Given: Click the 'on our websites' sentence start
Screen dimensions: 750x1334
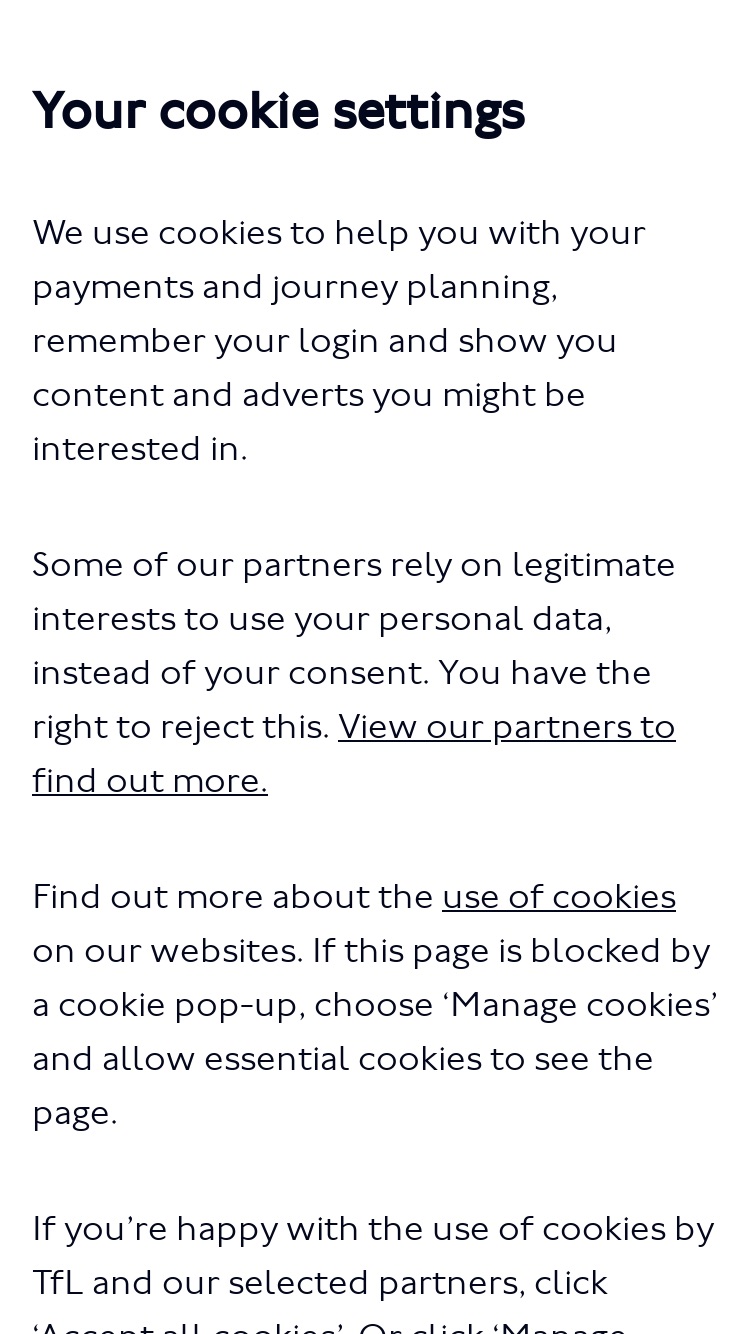Looking at the screenshot, I should pos(167,950).
